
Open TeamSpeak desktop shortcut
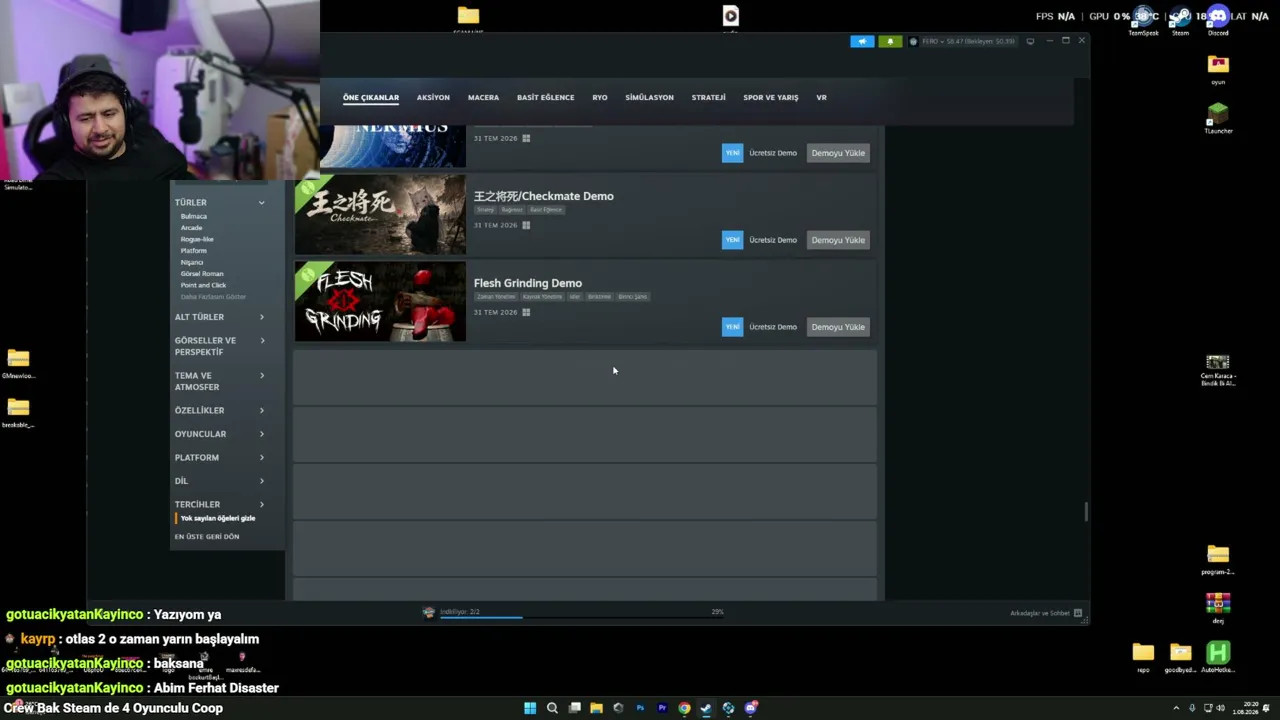[x=1143, y=20]
